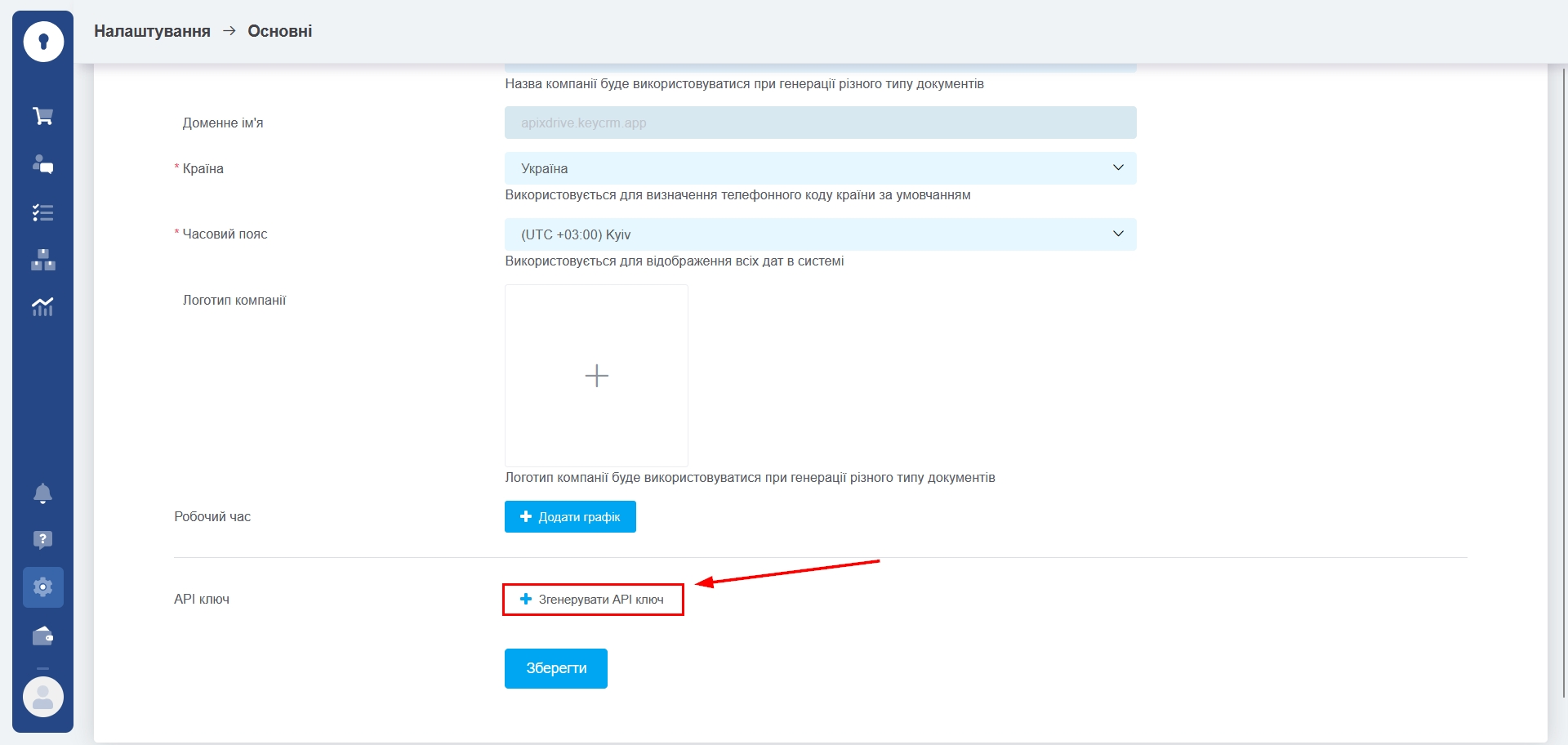Open the tasks checklist icon
Screen dimensions: 1568x745
43,212
